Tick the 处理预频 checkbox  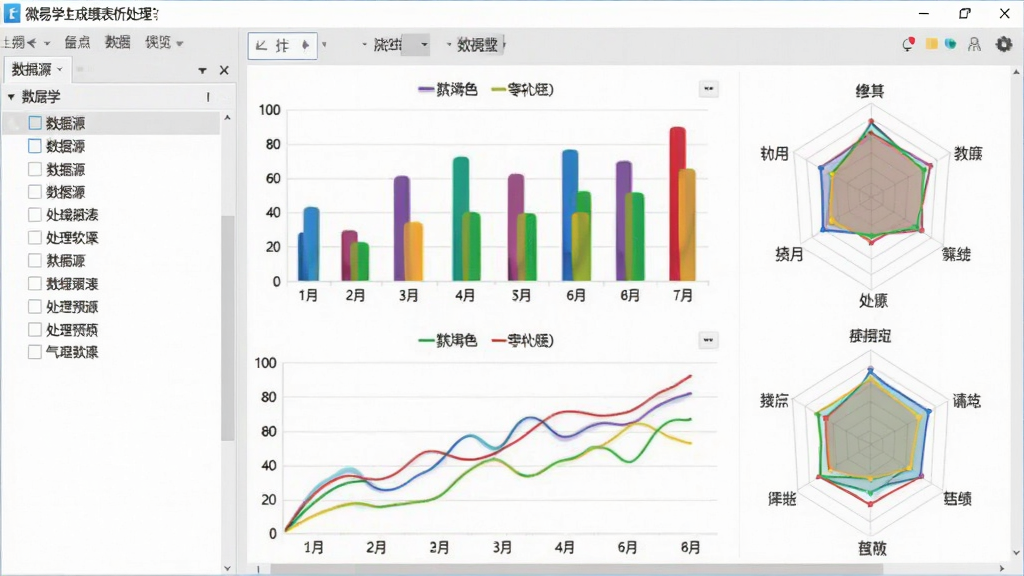click(x=35, y=329)
